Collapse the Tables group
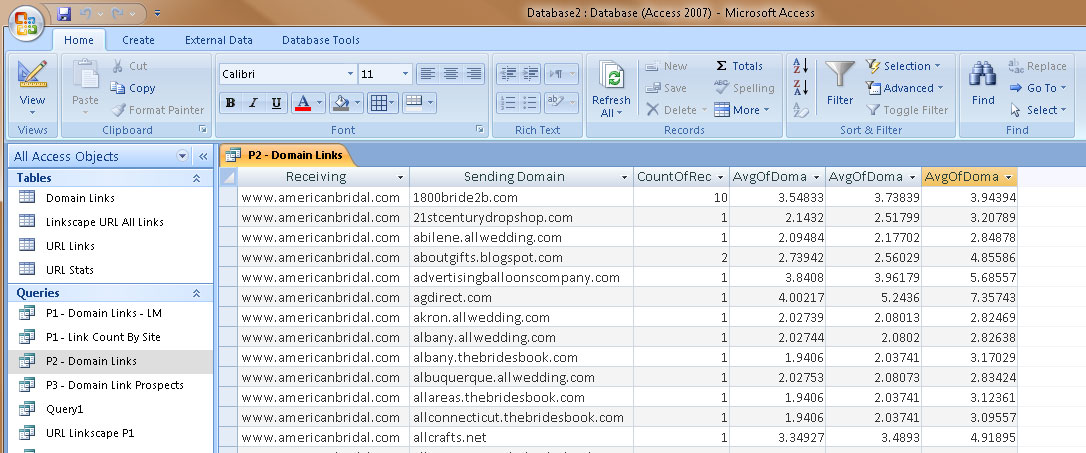The image size is (1086, 453). 197,178
